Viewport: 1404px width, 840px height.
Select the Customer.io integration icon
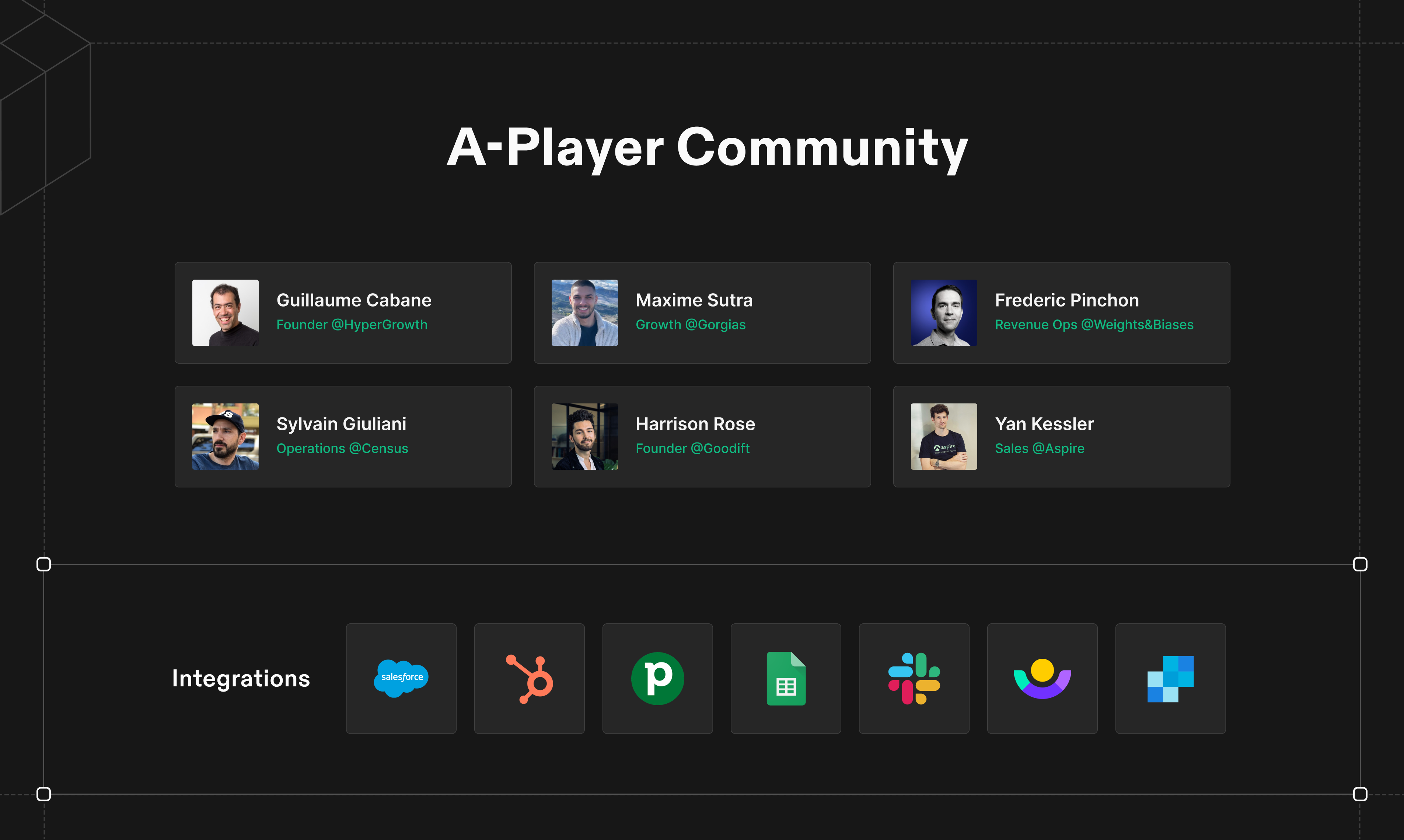(x=1042, y=678)
